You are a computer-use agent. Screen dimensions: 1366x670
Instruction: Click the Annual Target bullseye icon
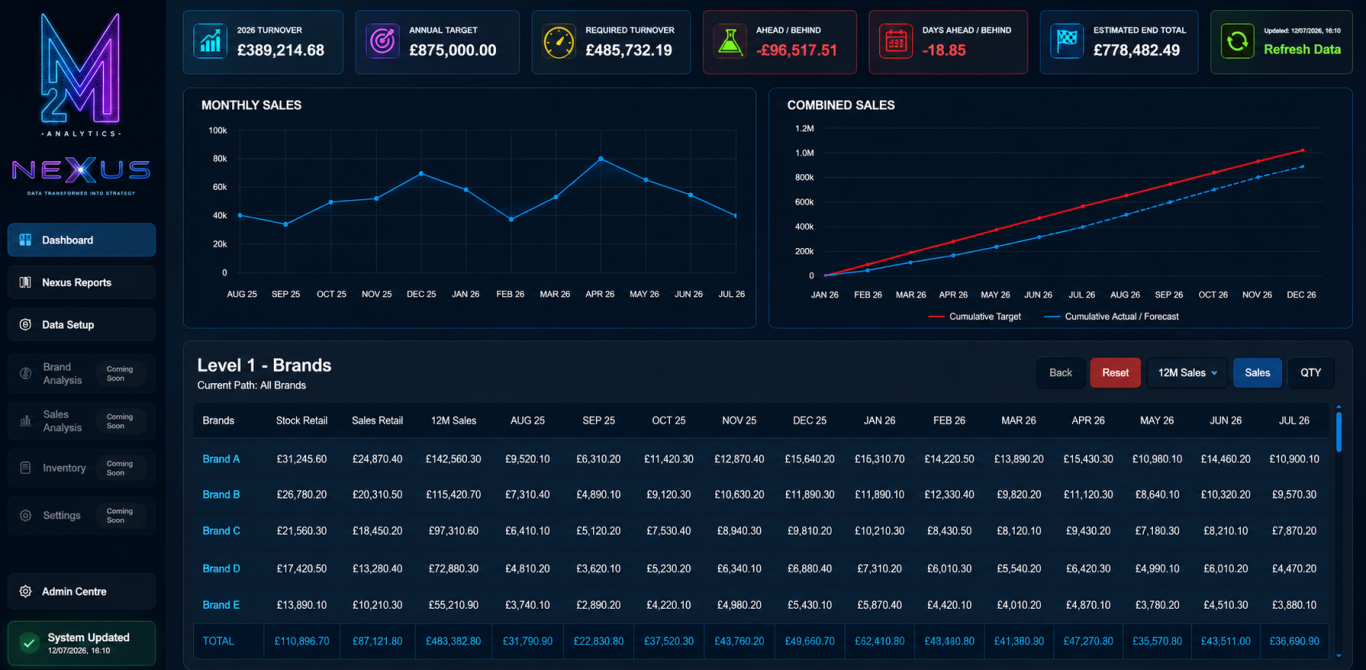pos(383,41)
